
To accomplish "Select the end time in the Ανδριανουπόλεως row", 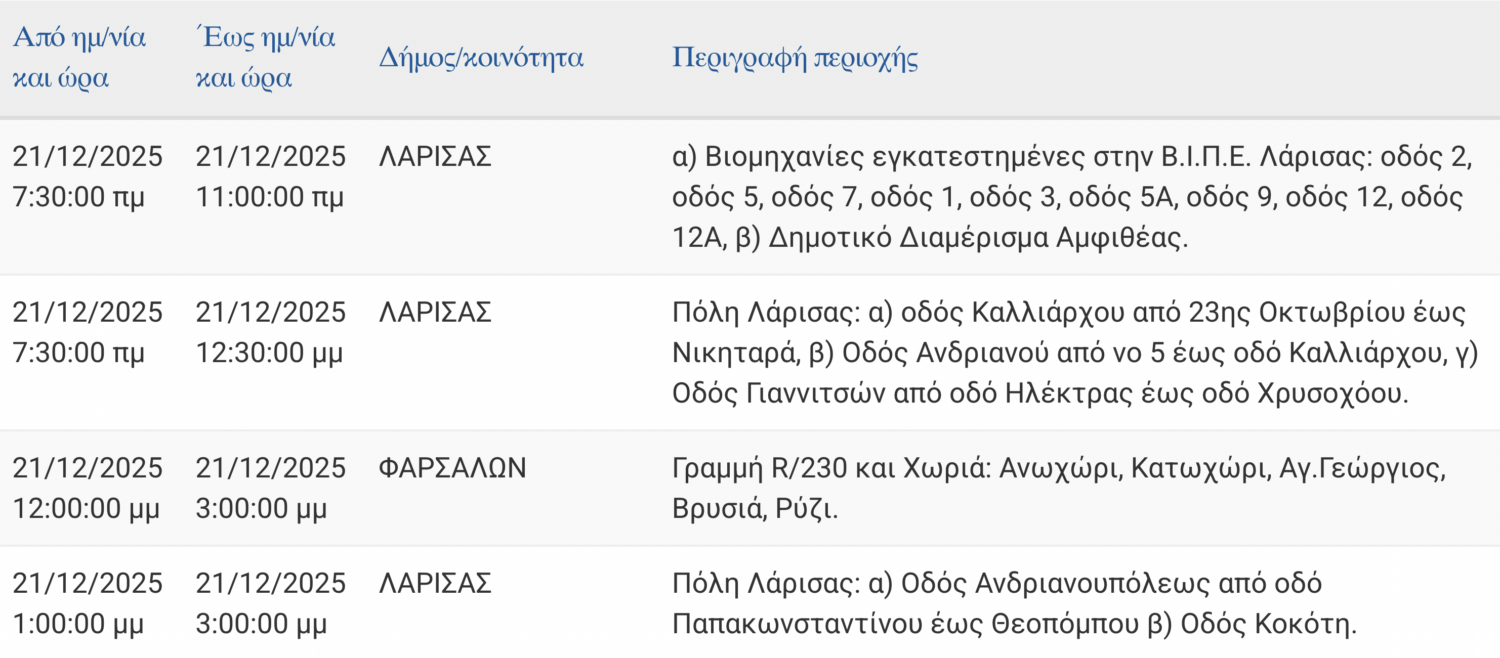I will (270, 604).
